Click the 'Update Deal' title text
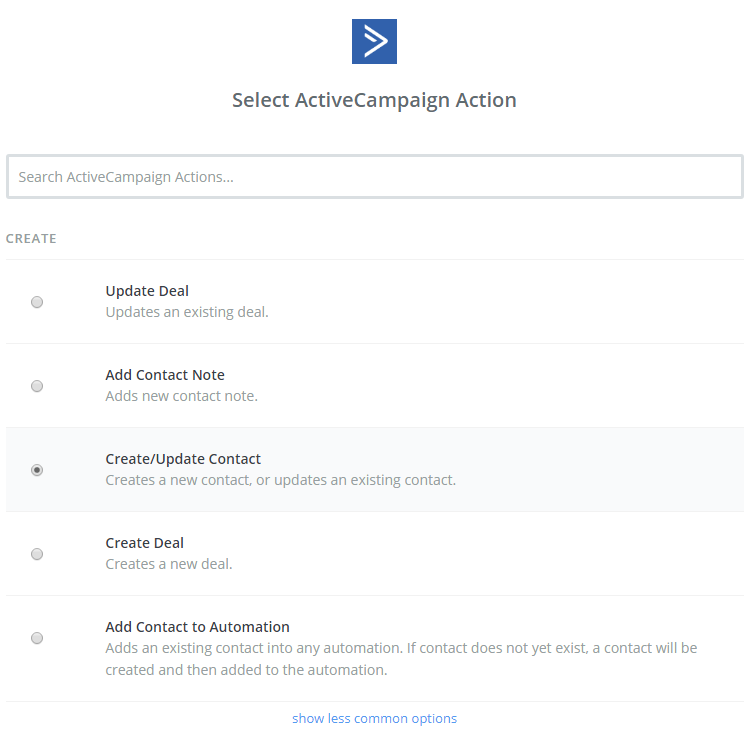Image resolution: width=756 pixels, height=732 pixels. pyautogui.click(x=147, y=291)
